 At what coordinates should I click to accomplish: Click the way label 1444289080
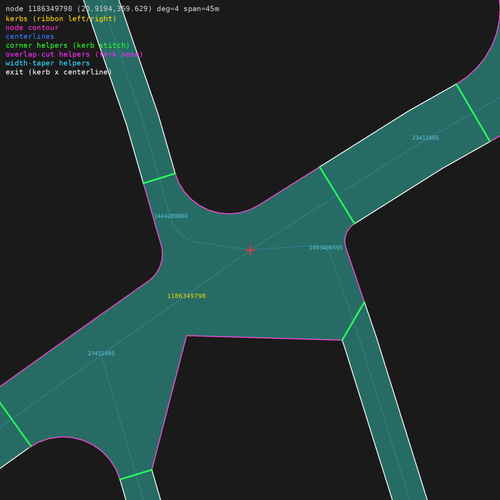coord(171,216)
